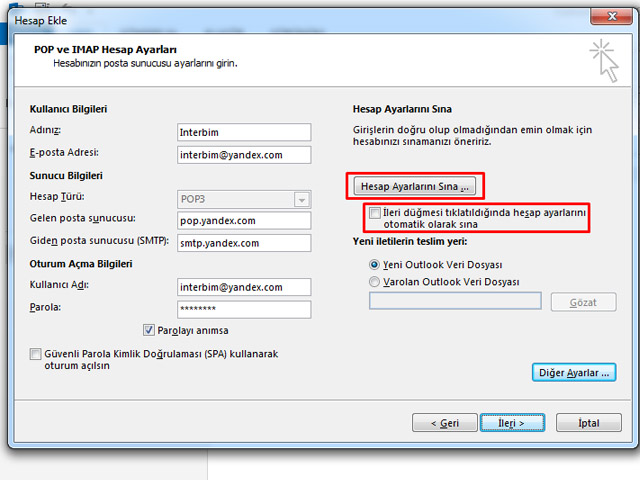Click the Geri back button
640x480 pixels.
(446, 423)
